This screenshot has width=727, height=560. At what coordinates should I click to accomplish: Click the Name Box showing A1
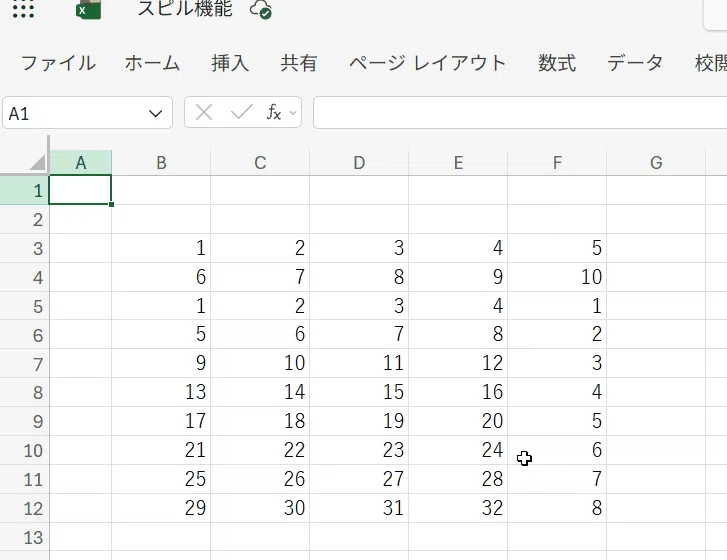[87, 113]
